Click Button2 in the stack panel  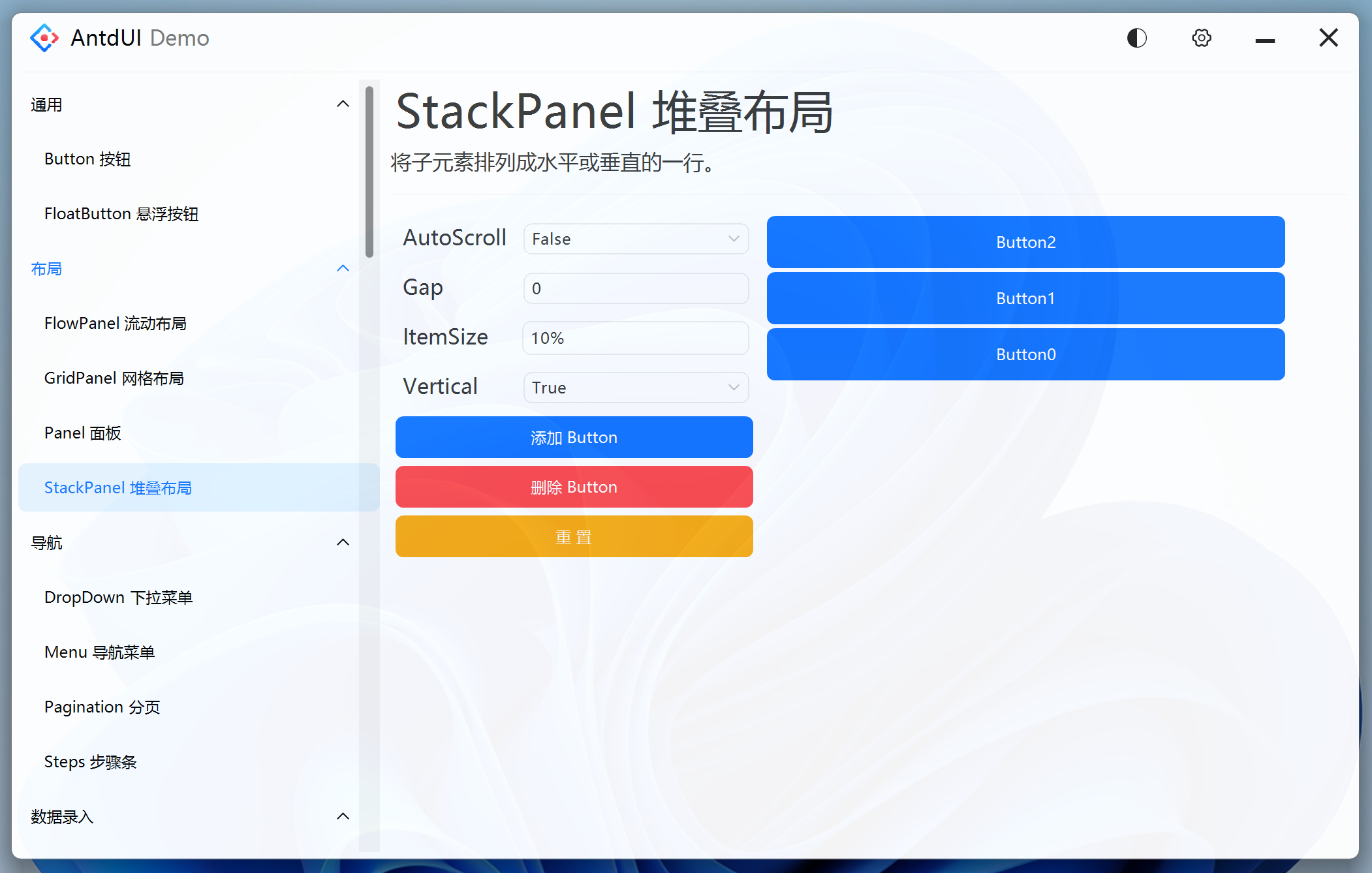(1025, 241)
